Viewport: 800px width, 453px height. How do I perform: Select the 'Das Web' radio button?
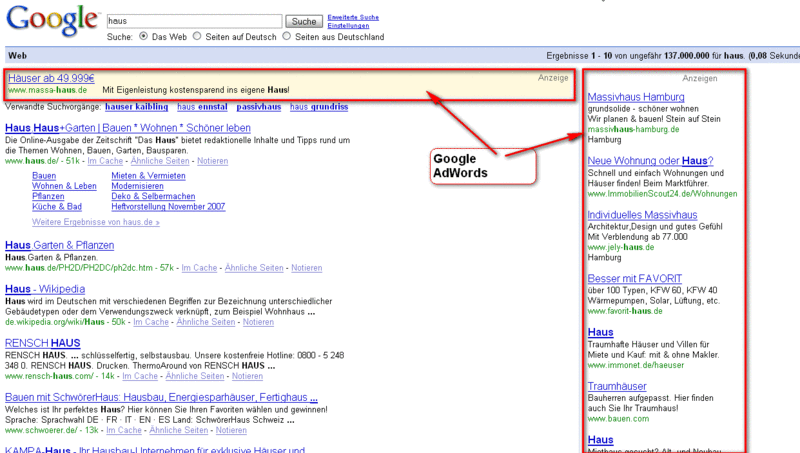[143, 36]
